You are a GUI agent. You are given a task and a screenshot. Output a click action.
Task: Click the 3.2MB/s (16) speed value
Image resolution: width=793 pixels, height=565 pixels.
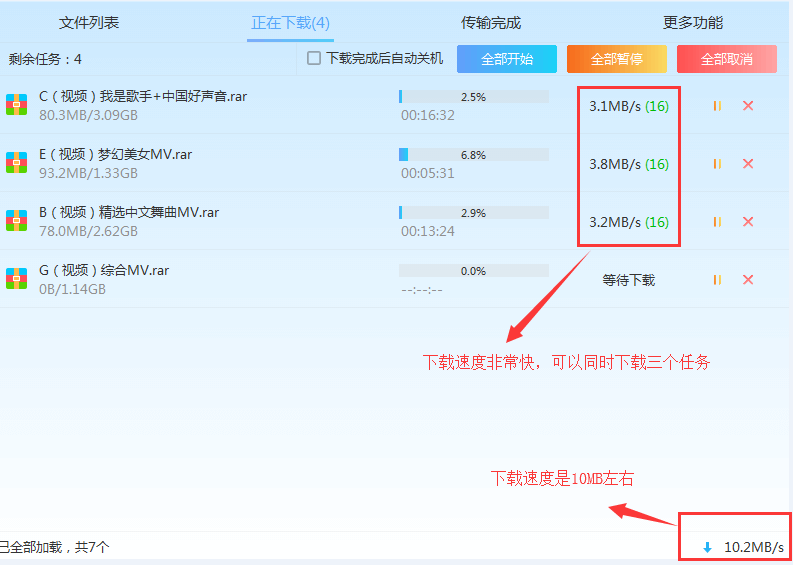[629, 222]
